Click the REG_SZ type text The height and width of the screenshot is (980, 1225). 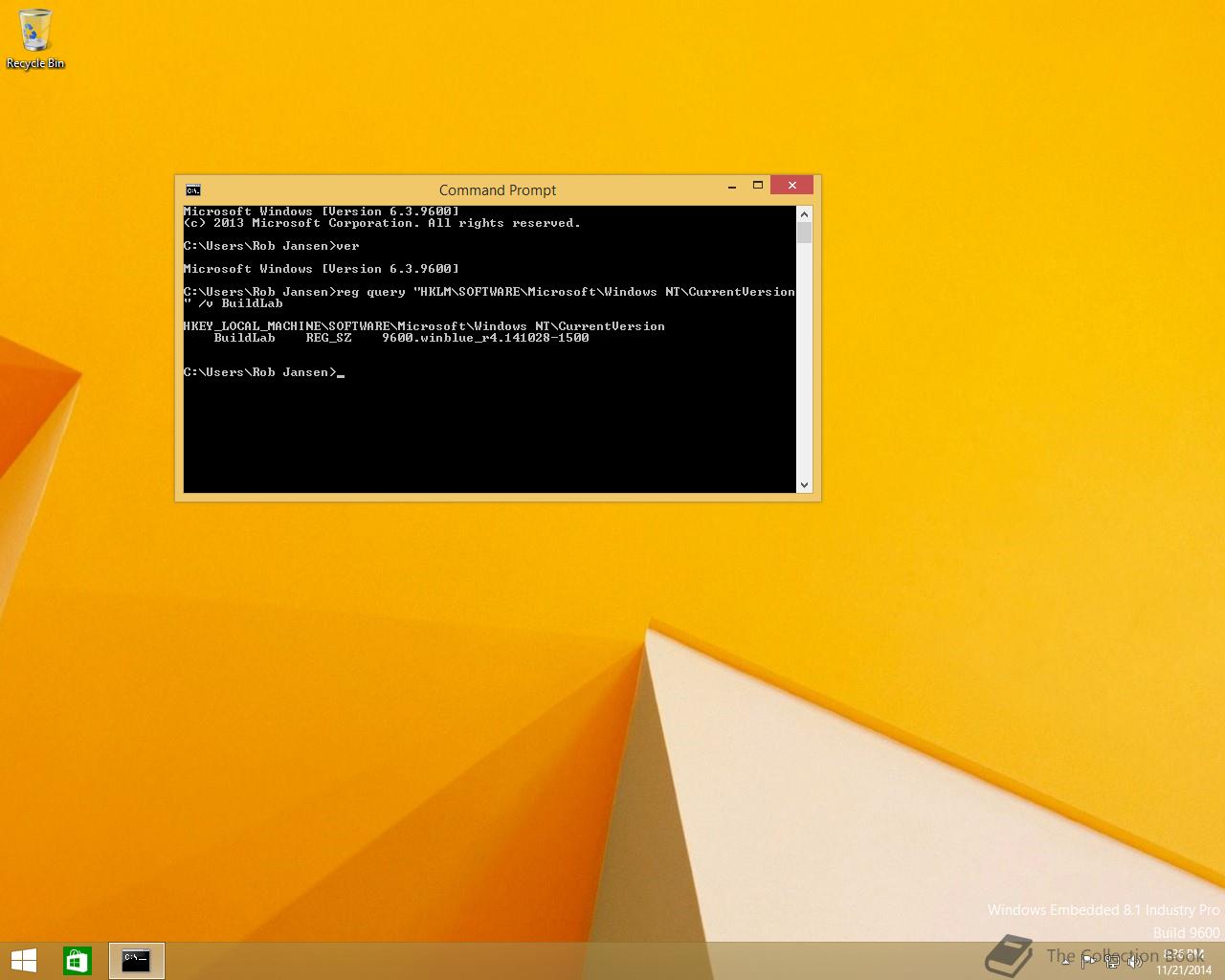click(x=328, y=338)
